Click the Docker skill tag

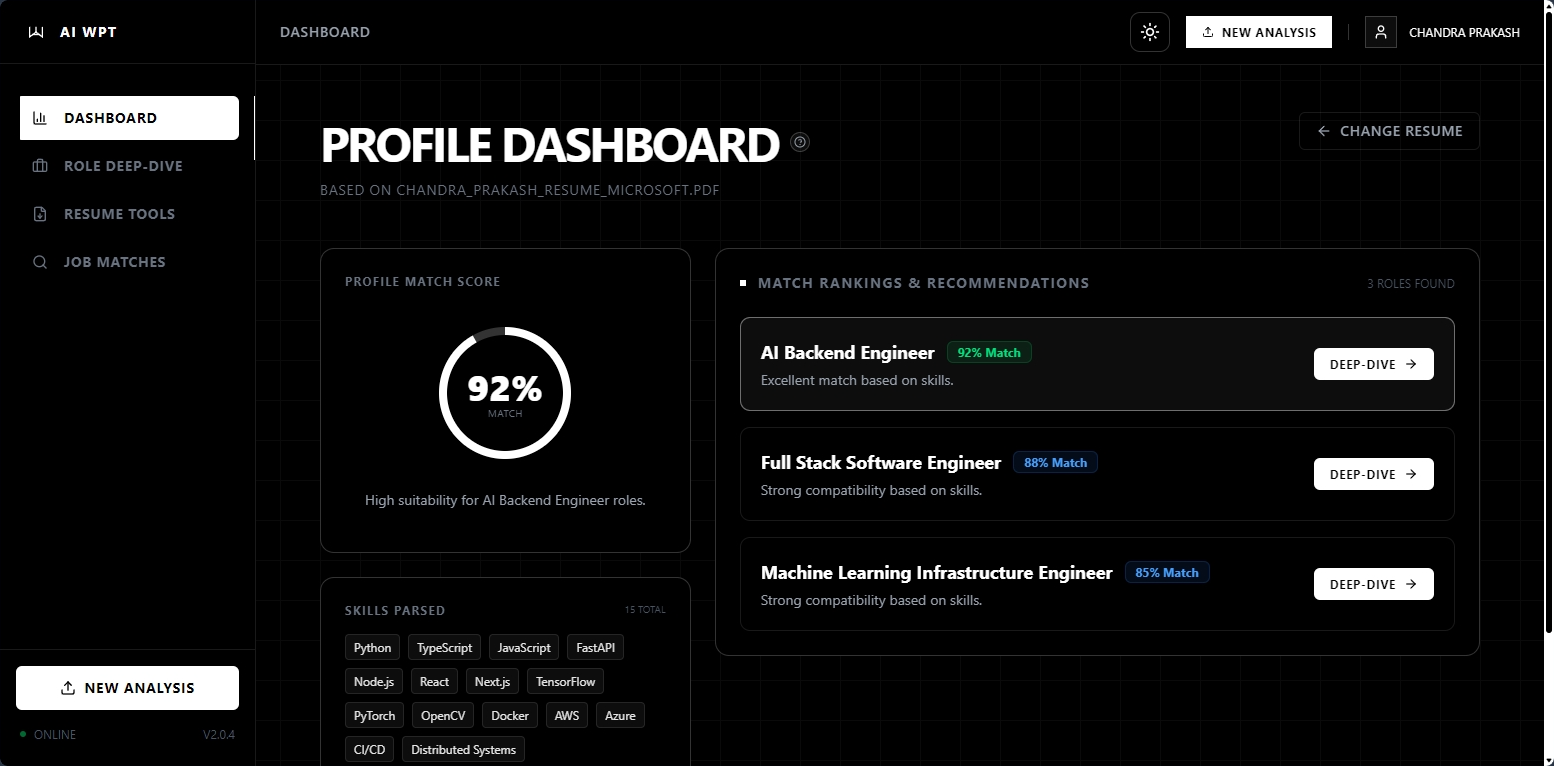[510, 716]
